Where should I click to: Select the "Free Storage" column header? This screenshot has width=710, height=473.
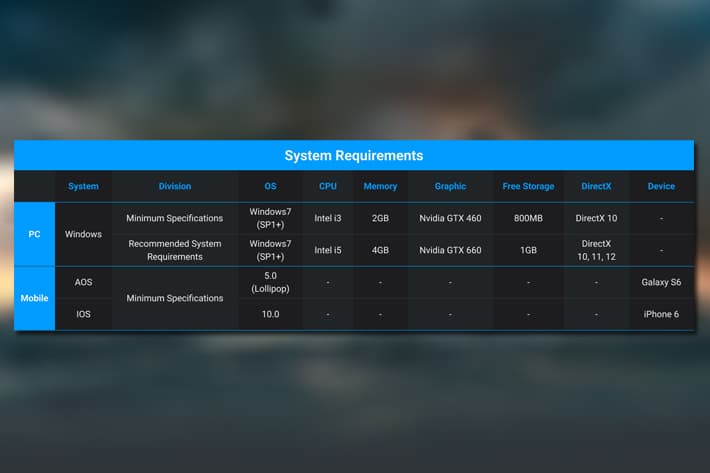click(x=528, y=186)
